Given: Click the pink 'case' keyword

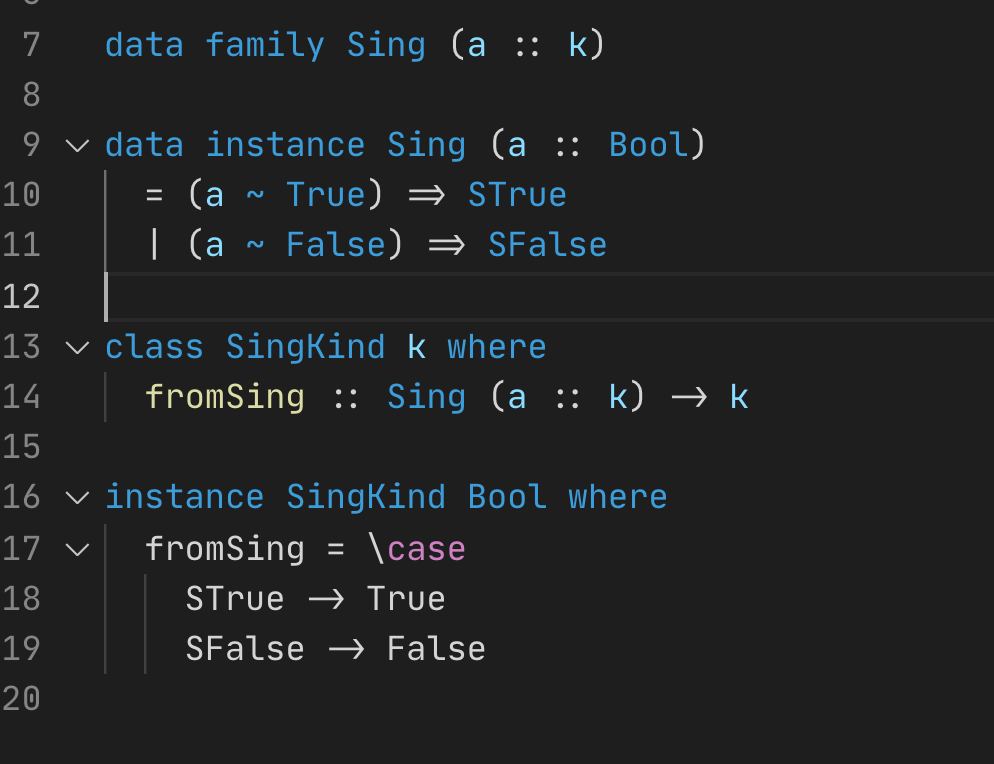Looking at the screenshot, I should pos(426,549).
